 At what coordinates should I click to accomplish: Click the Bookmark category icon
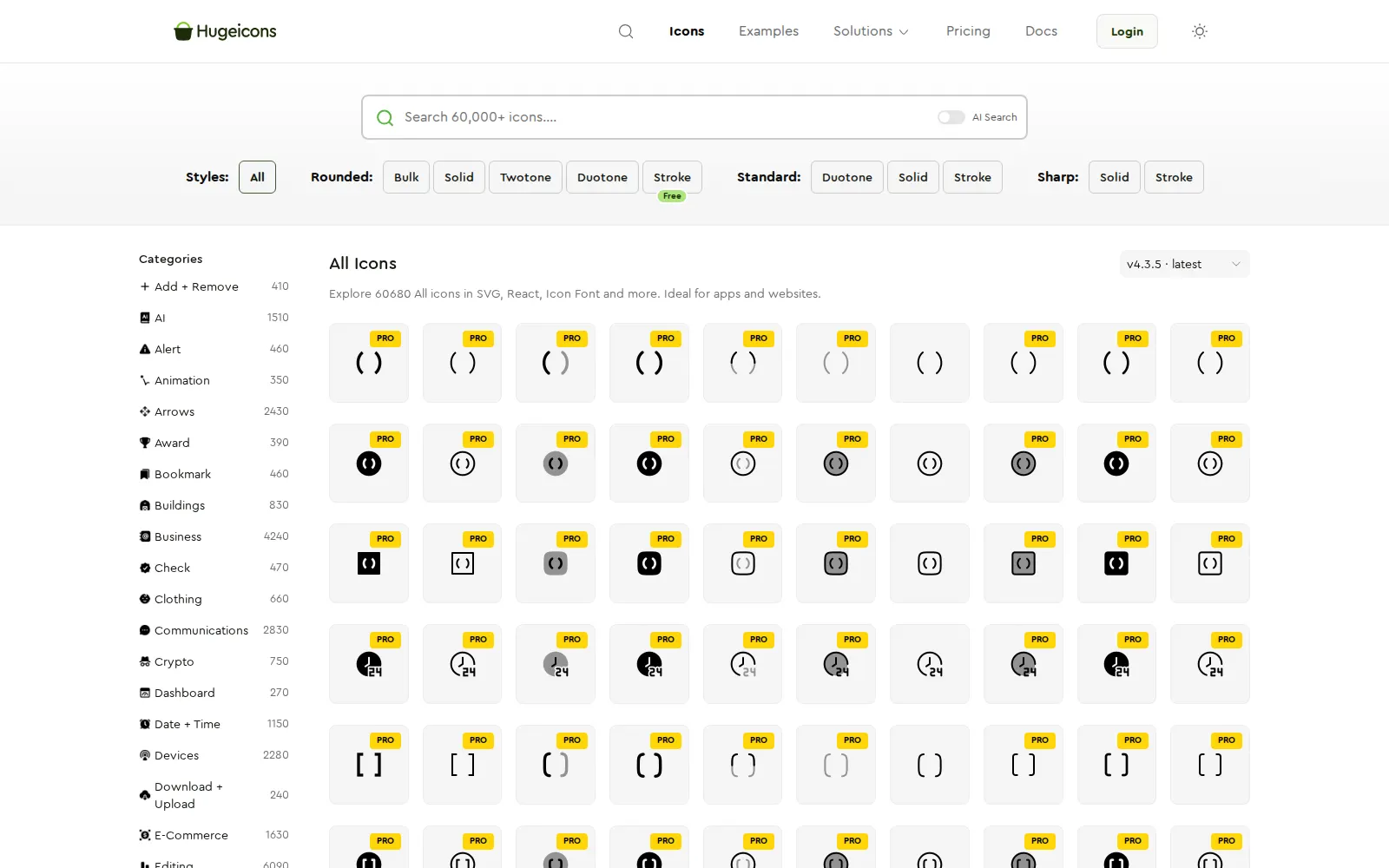145,474
